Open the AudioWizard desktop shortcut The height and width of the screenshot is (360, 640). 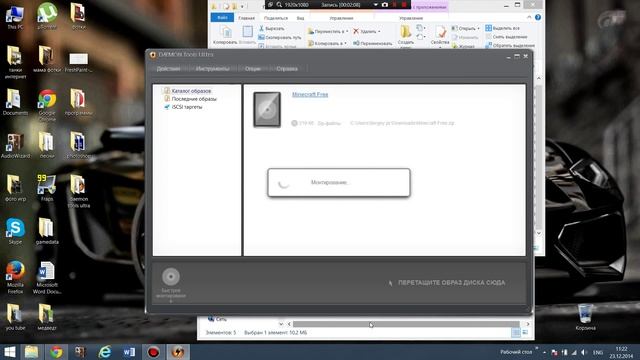pos(16,146)
